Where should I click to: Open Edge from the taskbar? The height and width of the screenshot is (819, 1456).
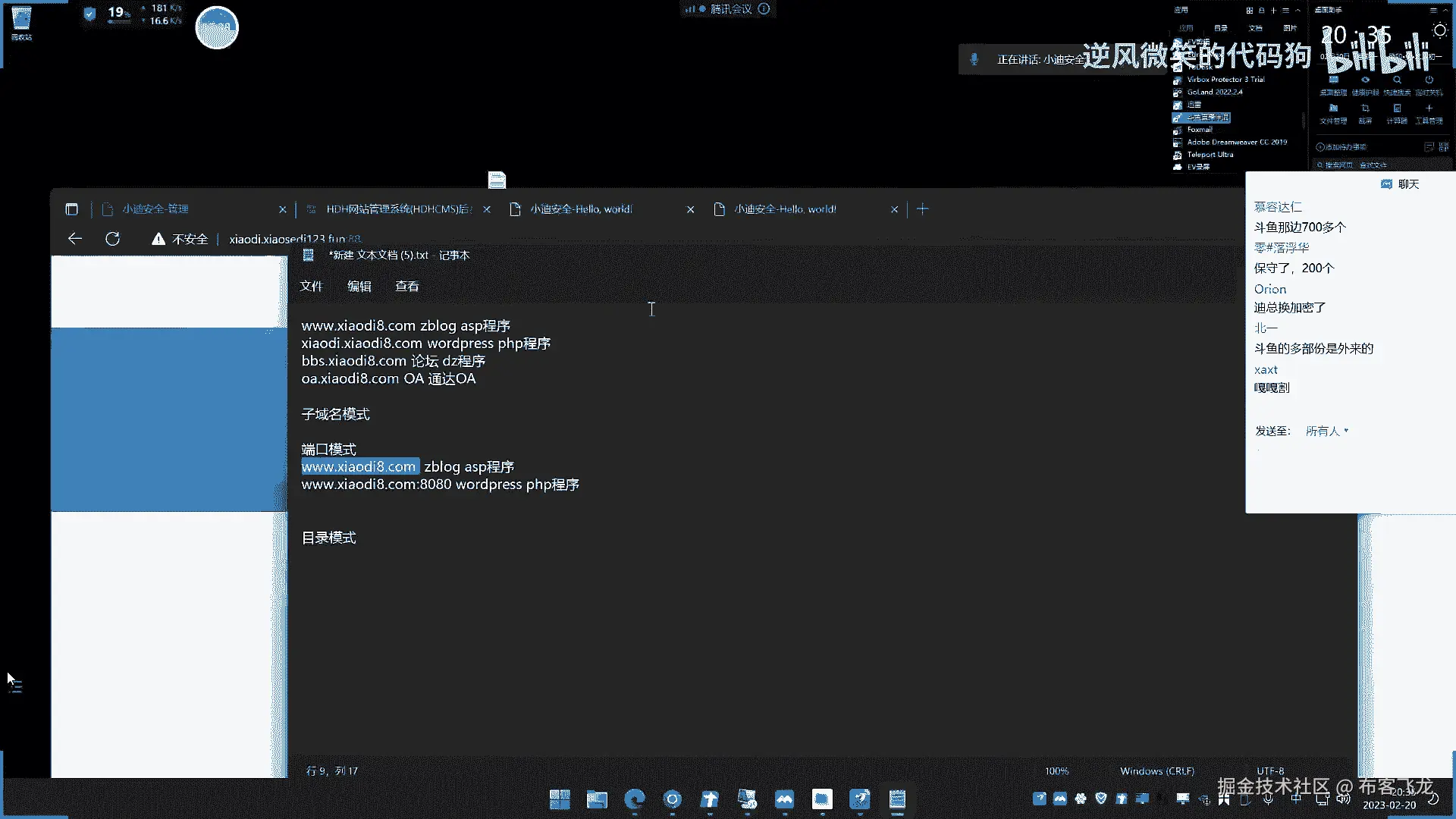coord(634,799)
